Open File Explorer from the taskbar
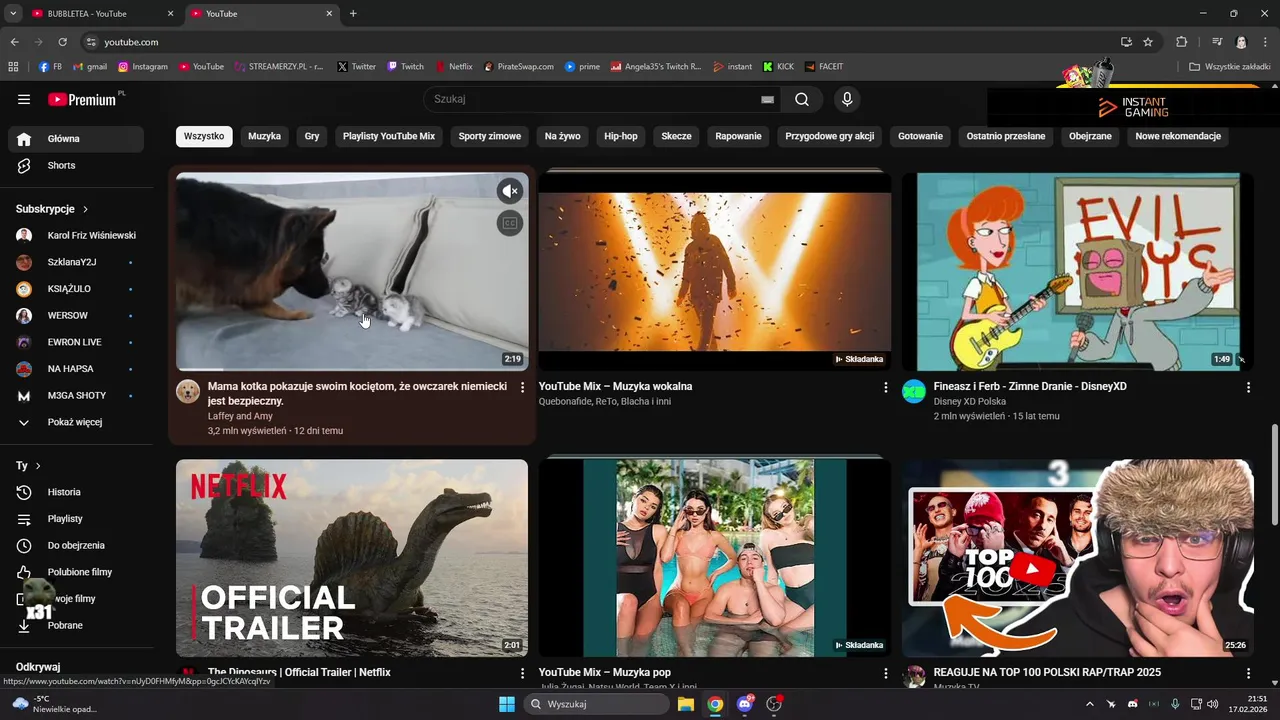The image size is (1280, 720). point(686,704)
